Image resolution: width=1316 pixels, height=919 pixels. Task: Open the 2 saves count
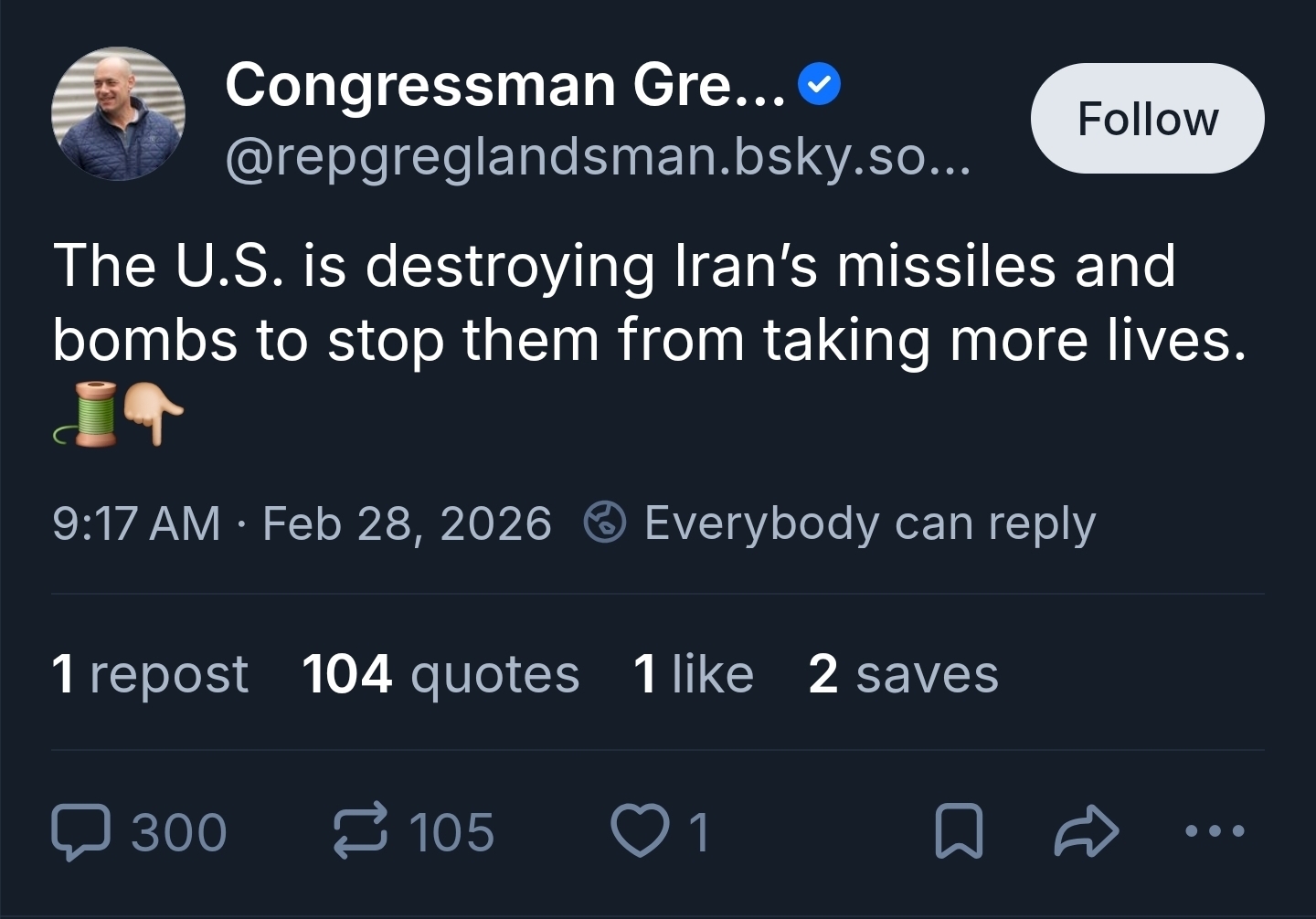click(x=903, y=674)
